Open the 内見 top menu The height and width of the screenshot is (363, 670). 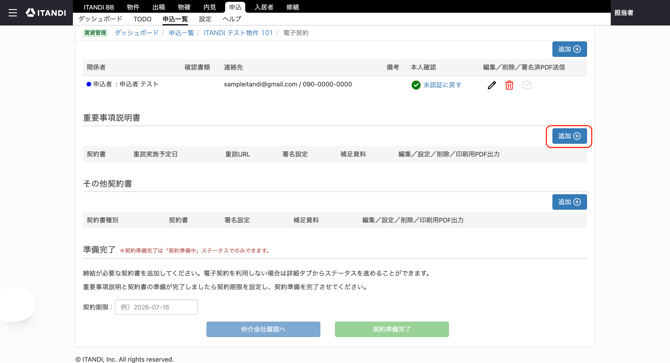[209, 7]
